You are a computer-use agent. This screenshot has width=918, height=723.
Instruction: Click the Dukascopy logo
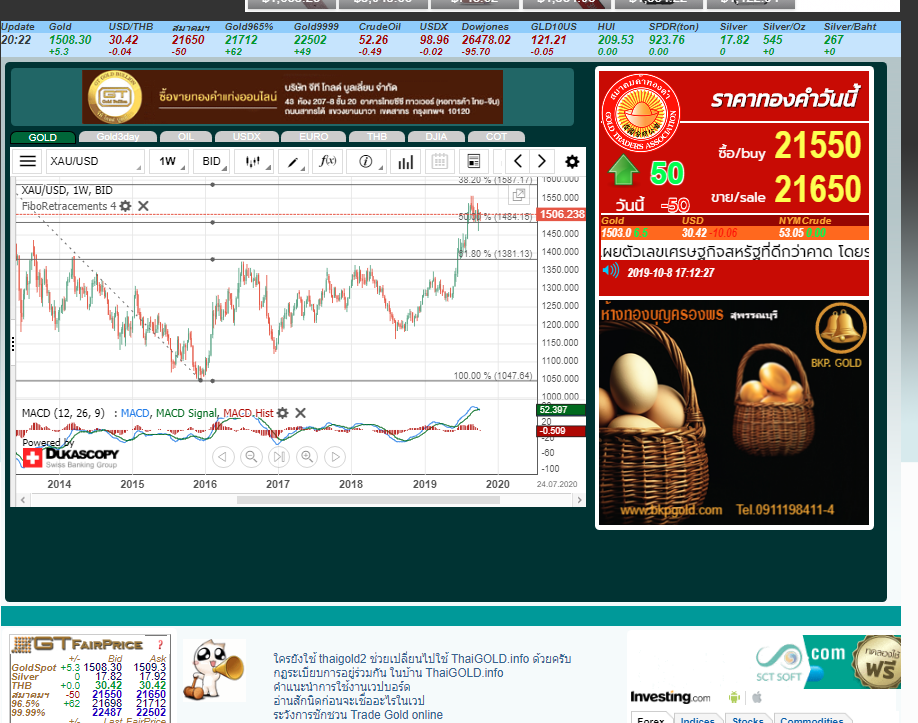point(70,457)
